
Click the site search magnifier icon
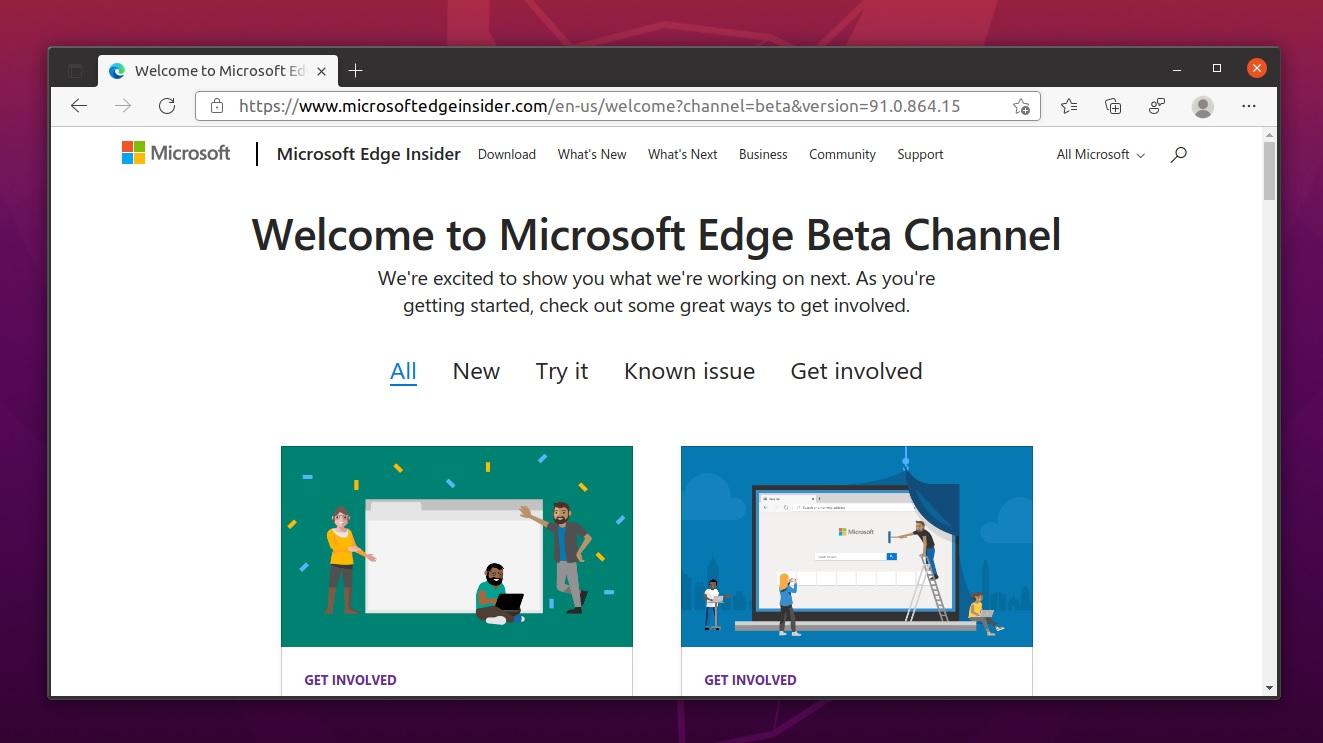(x=1179, y=154)
